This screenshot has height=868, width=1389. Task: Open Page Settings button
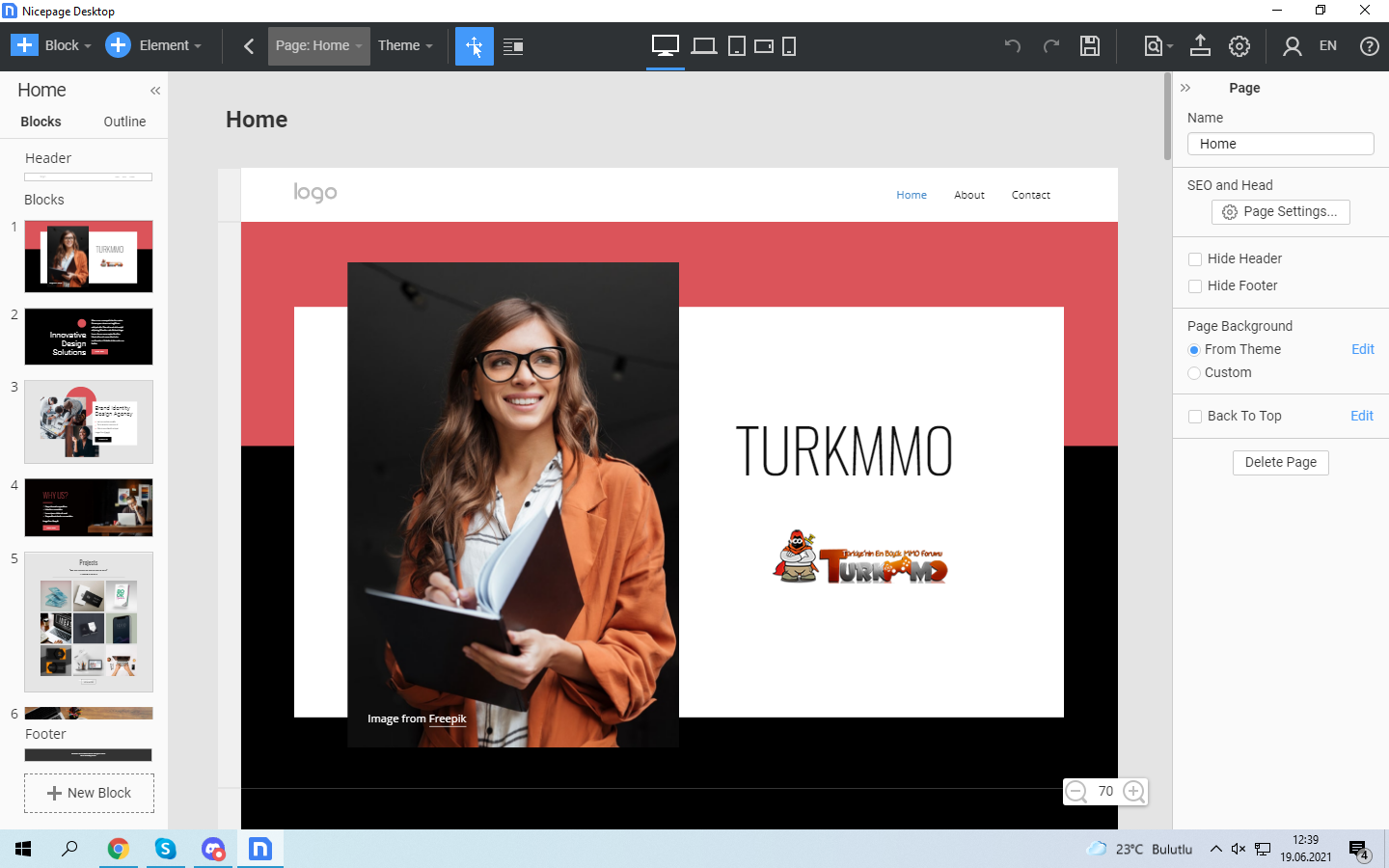click(x=1280, y=212)
